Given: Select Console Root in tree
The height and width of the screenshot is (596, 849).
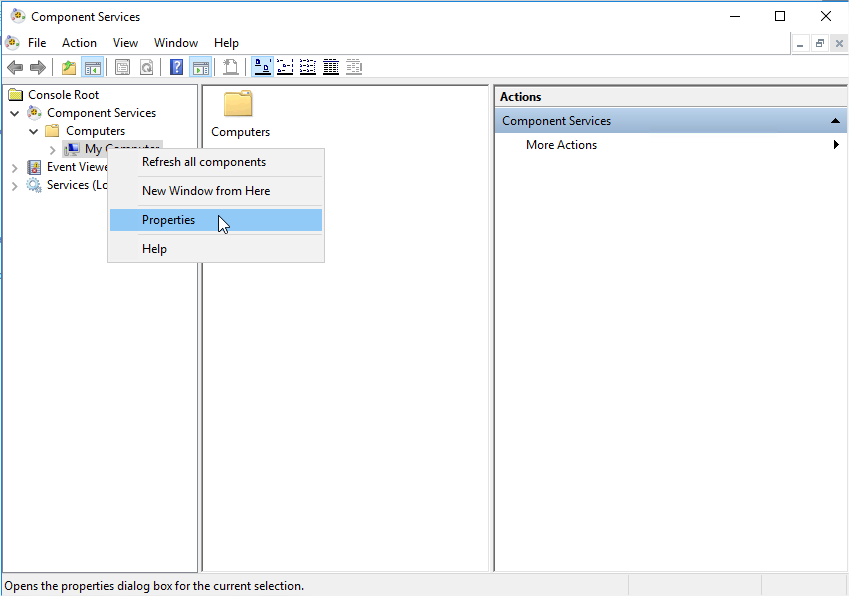Looking at the screenshot, I should (62, 95).
